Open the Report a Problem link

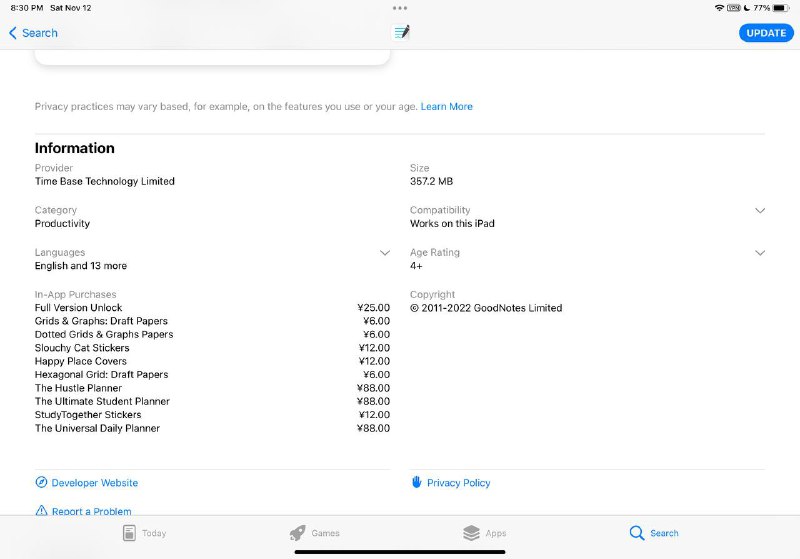point(91,511)
